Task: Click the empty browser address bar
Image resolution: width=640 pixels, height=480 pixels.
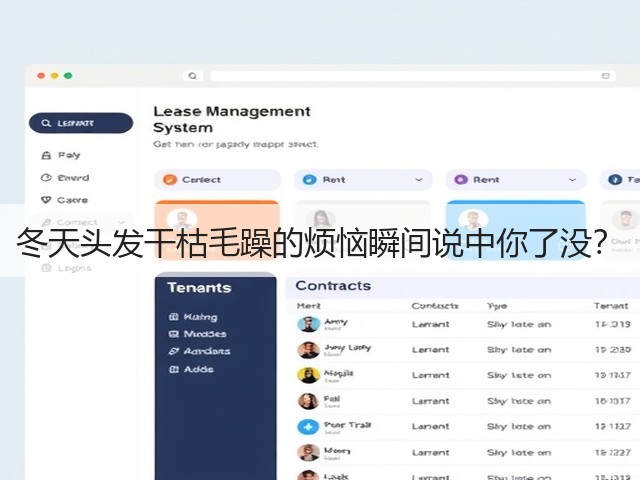Action: (413, 76)
